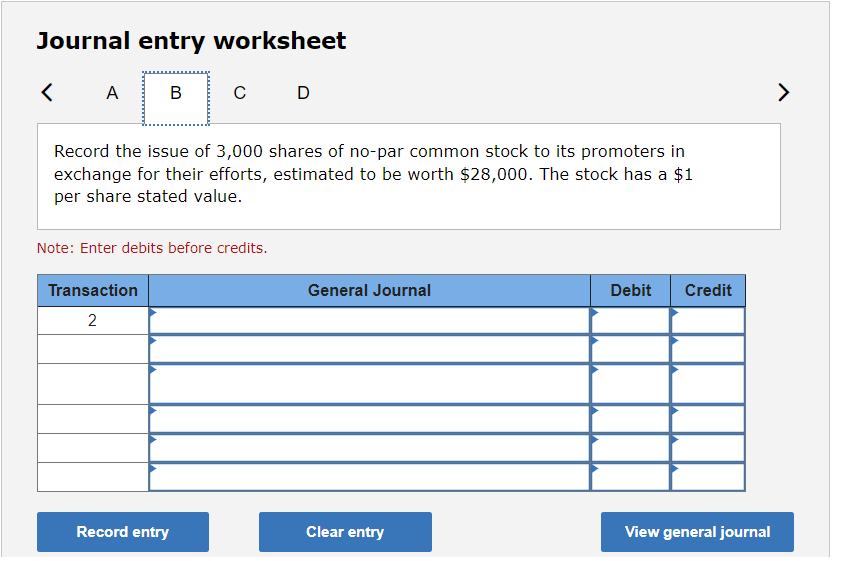Click the Transaction column header

point(93,290)
